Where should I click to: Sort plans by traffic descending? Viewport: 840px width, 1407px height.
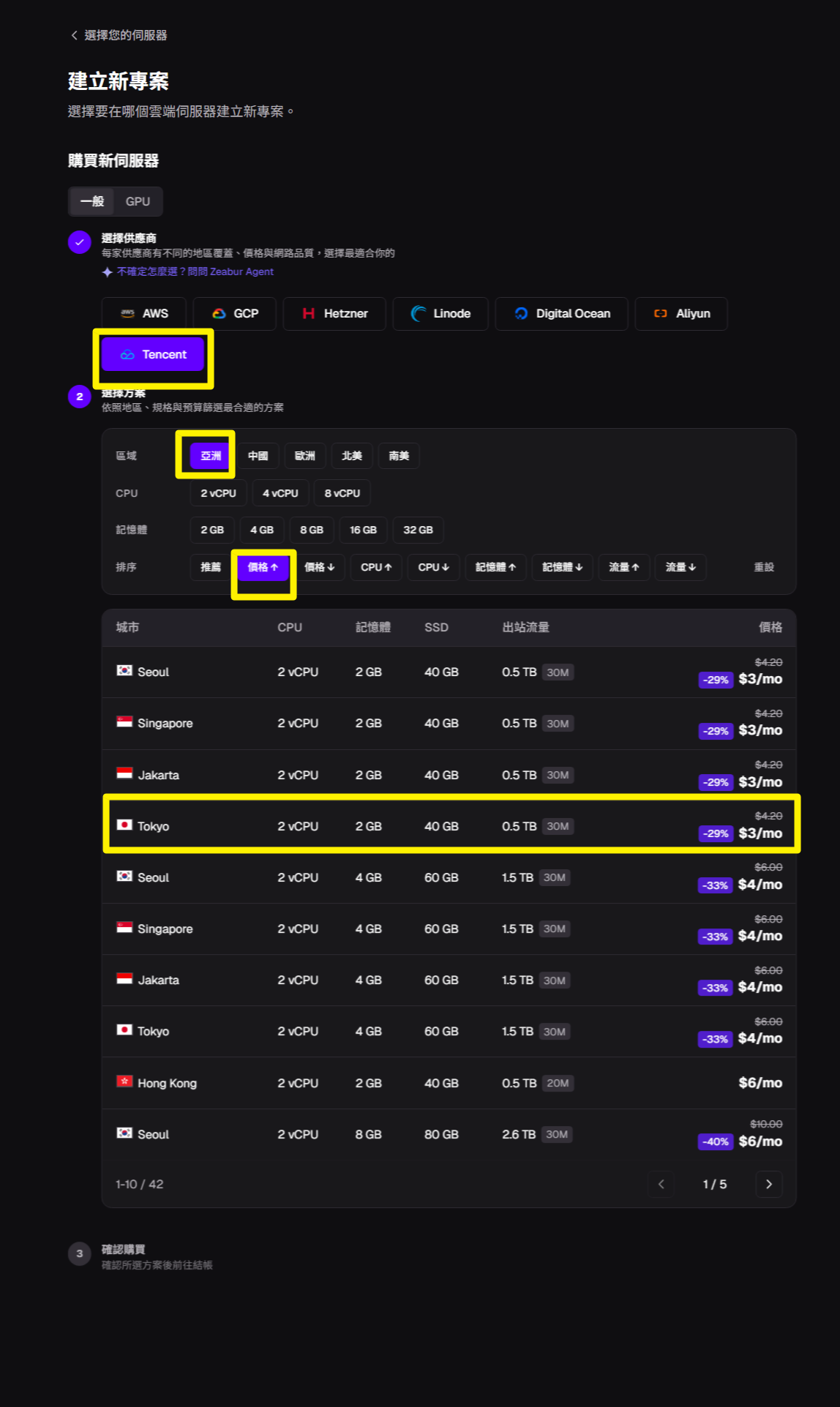(x=680, y=567)
